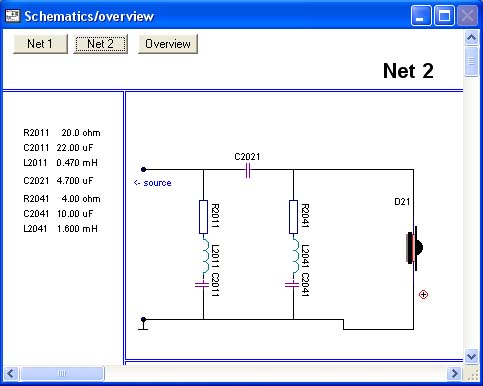The height and width of the screenshot is (386, 483).
Task: Click the horizontal scrollbar right arrow
Action: 454,373
